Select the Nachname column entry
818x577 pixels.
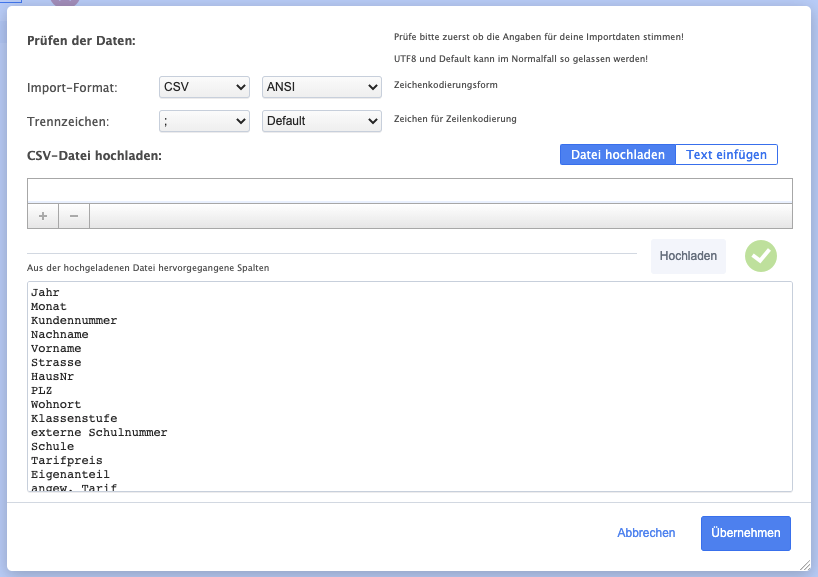click(x=60, y=335)
